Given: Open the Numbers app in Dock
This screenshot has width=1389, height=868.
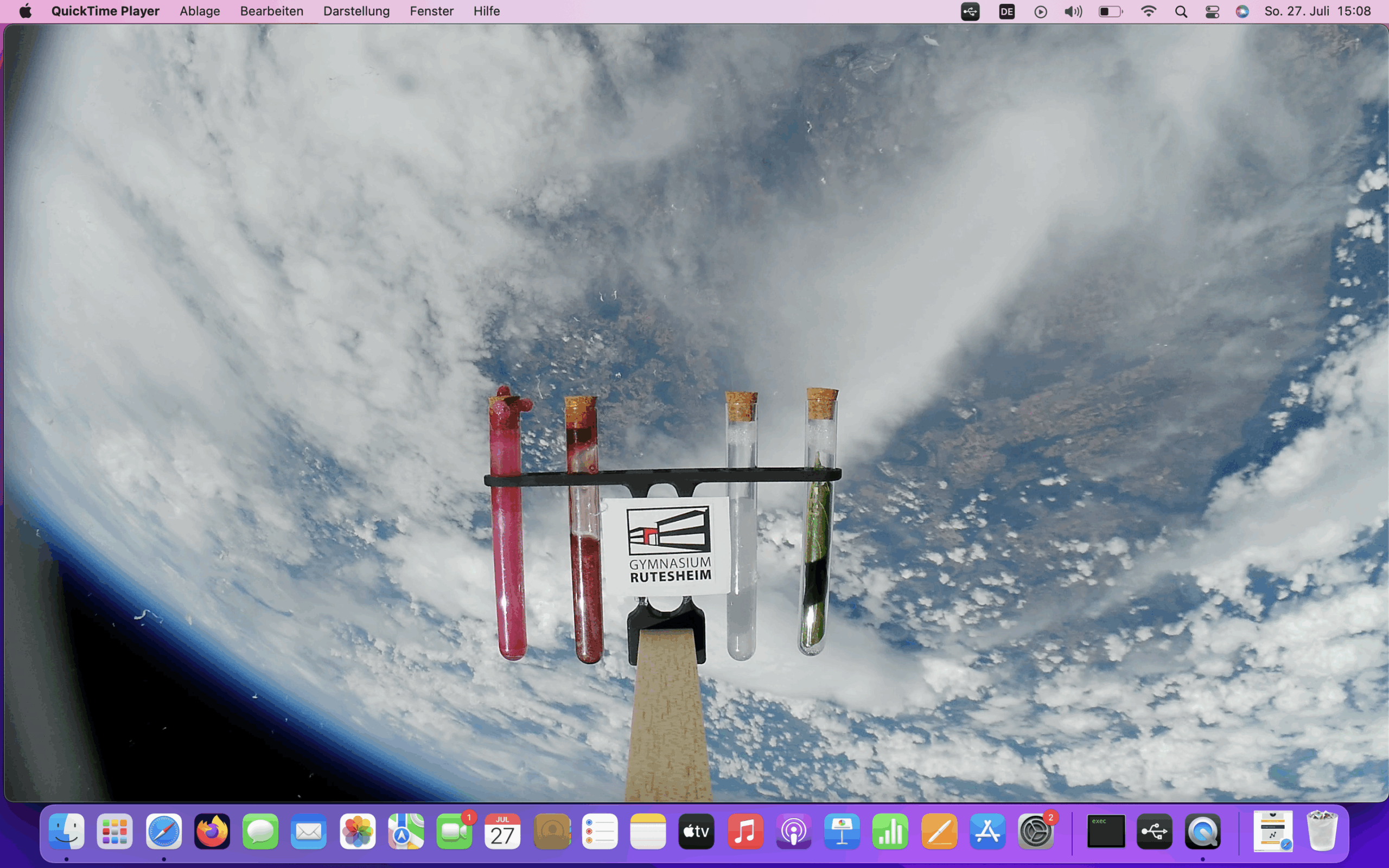Looking at the screenshot, I should point(890,831).
